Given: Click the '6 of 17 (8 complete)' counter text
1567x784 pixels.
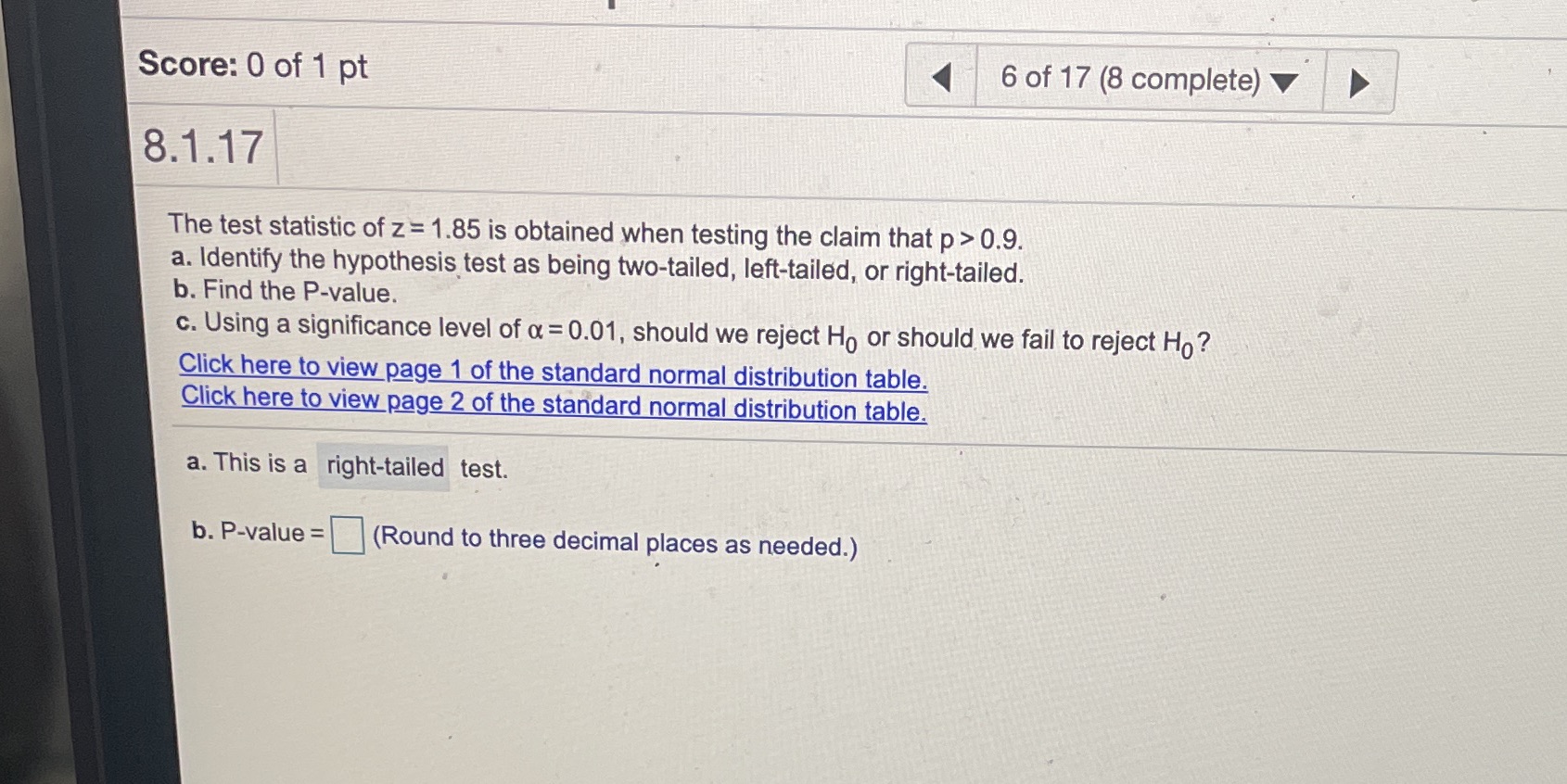Looking at the screenshot, I should click(1131, 81).
